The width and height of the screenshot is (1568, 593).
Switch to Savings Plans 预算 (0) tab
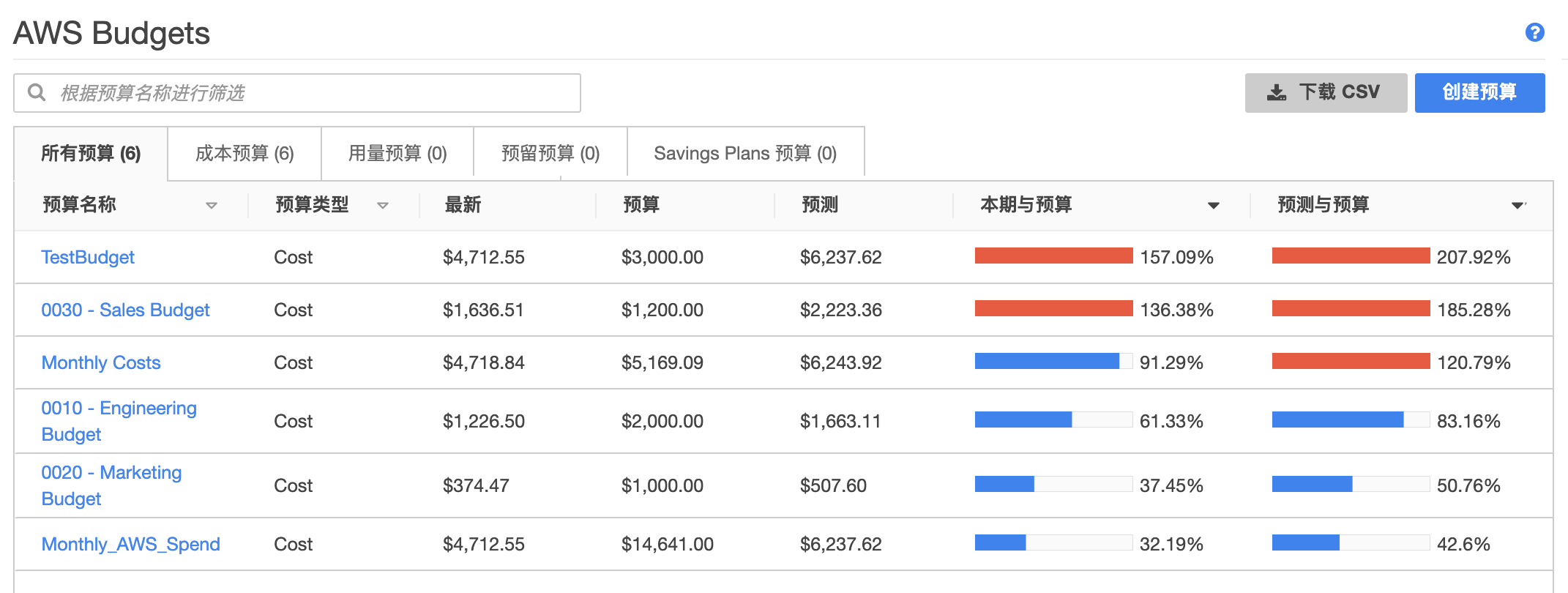(745, 153)
